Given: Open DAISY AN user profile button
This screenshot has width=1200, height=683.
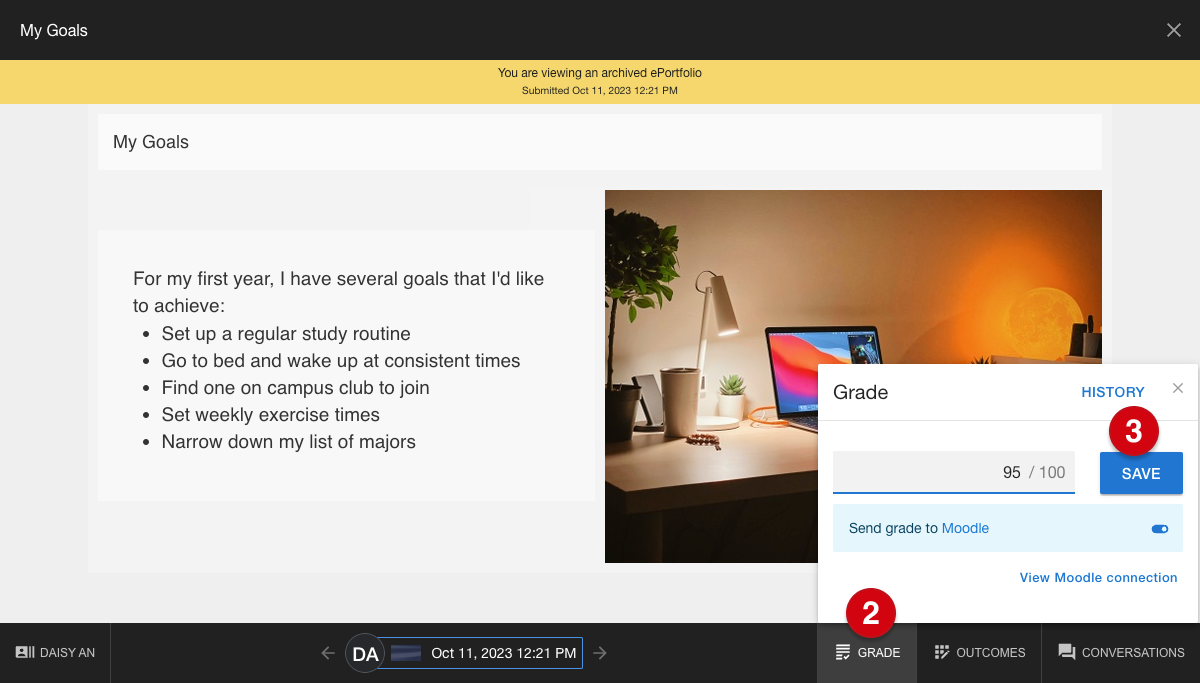Looking at the screenshot, I should pos(55,653).
